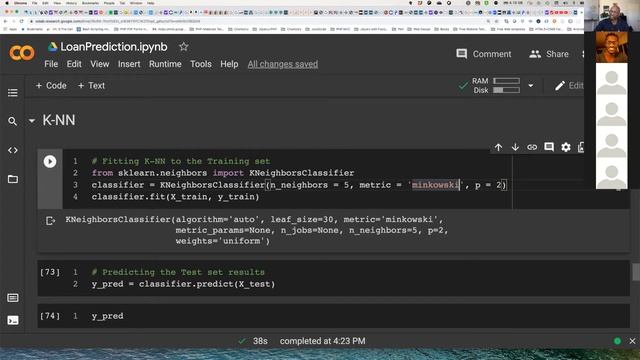The image size is (640, 360).
Task: Open the Insert menu
Action: (x=129, y=64)
